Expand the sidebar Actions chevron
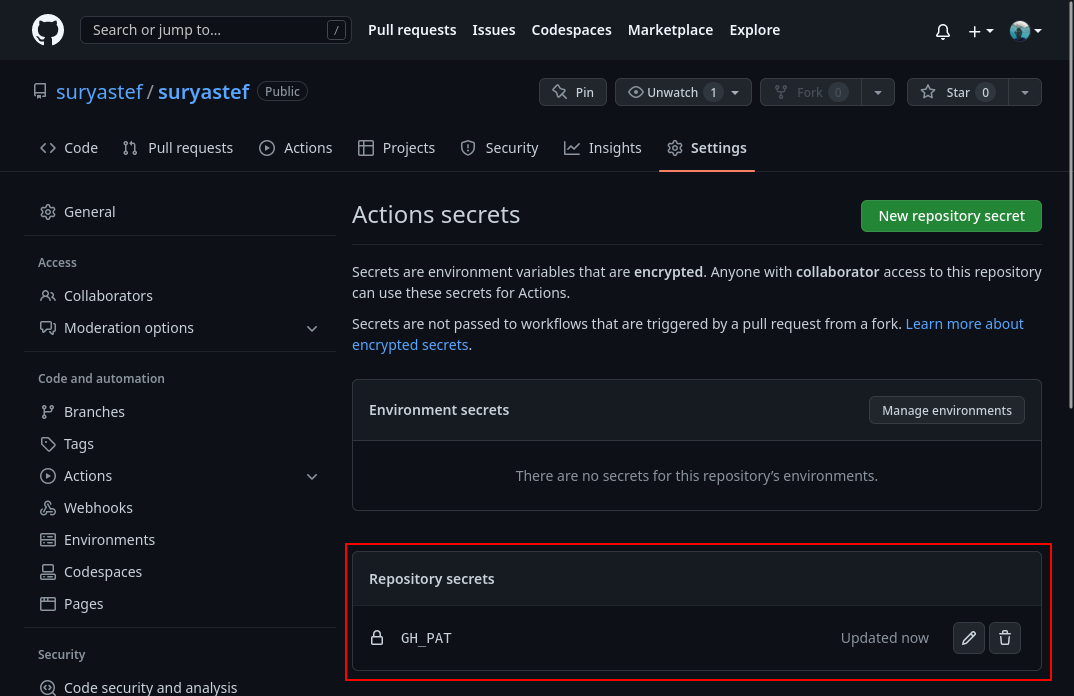This screenshot has height=696, width=1074. (312, 477)
